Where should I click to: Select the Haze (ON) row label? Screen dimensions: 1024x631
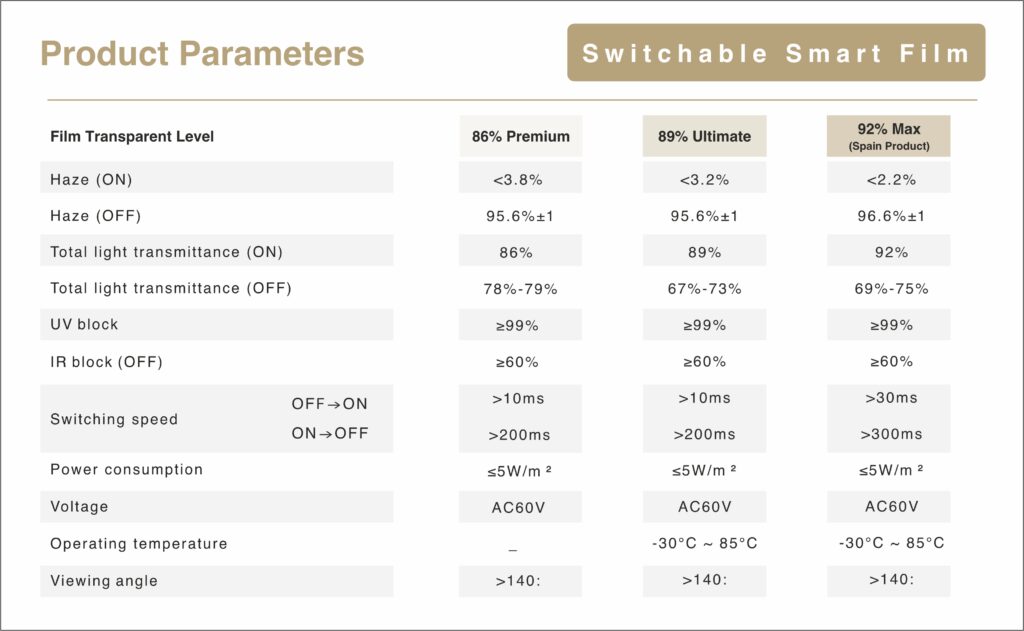click(91, 180)
